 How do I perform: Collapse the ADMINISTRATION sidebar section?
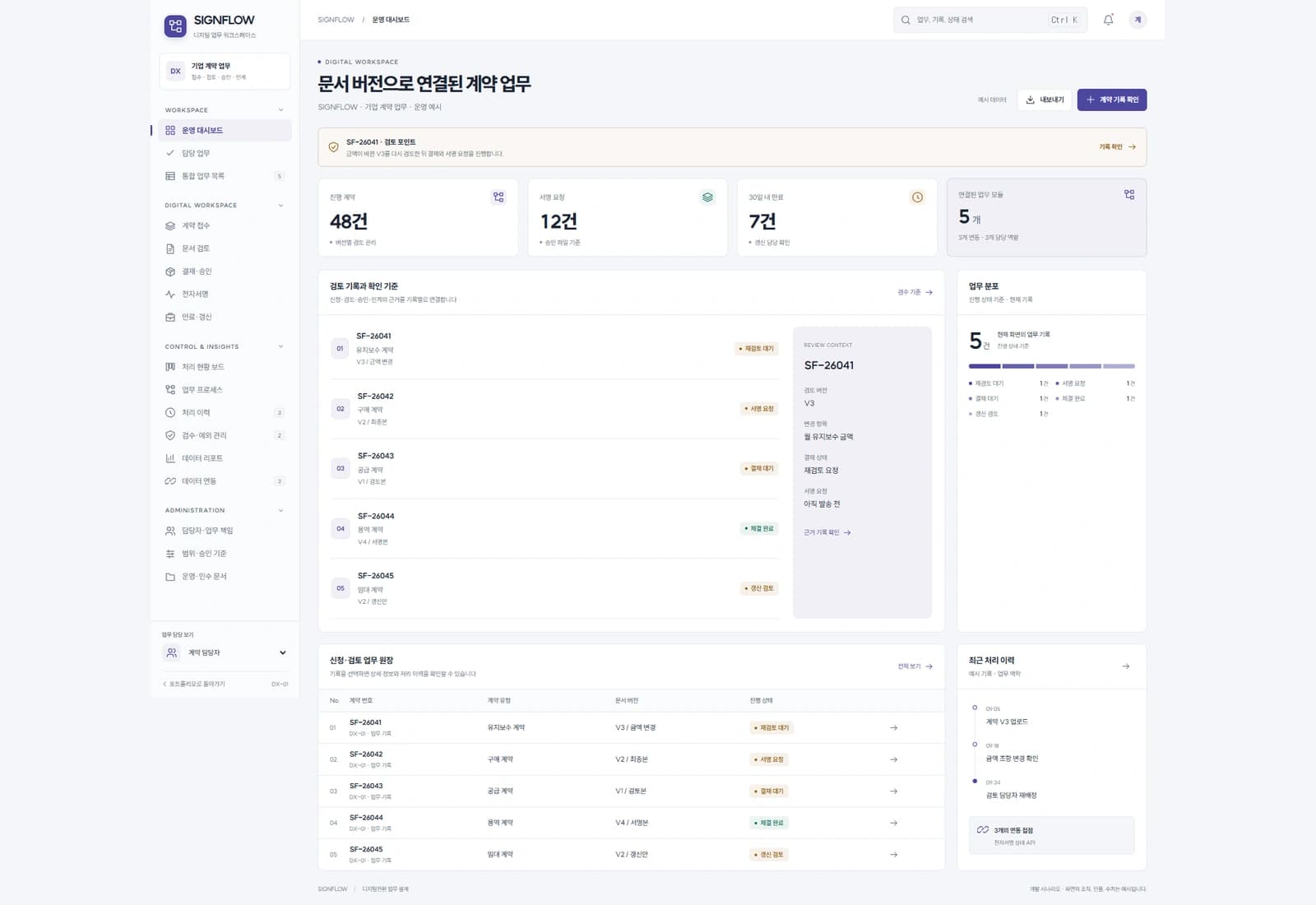click(x=280, y=511)
